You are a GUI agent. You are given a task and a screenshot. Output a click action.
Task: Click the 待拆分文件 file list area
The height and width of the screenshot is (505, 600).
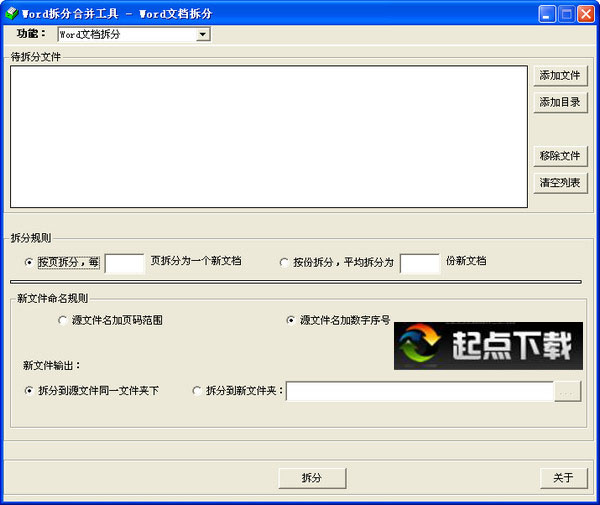[x=269, y=137]
